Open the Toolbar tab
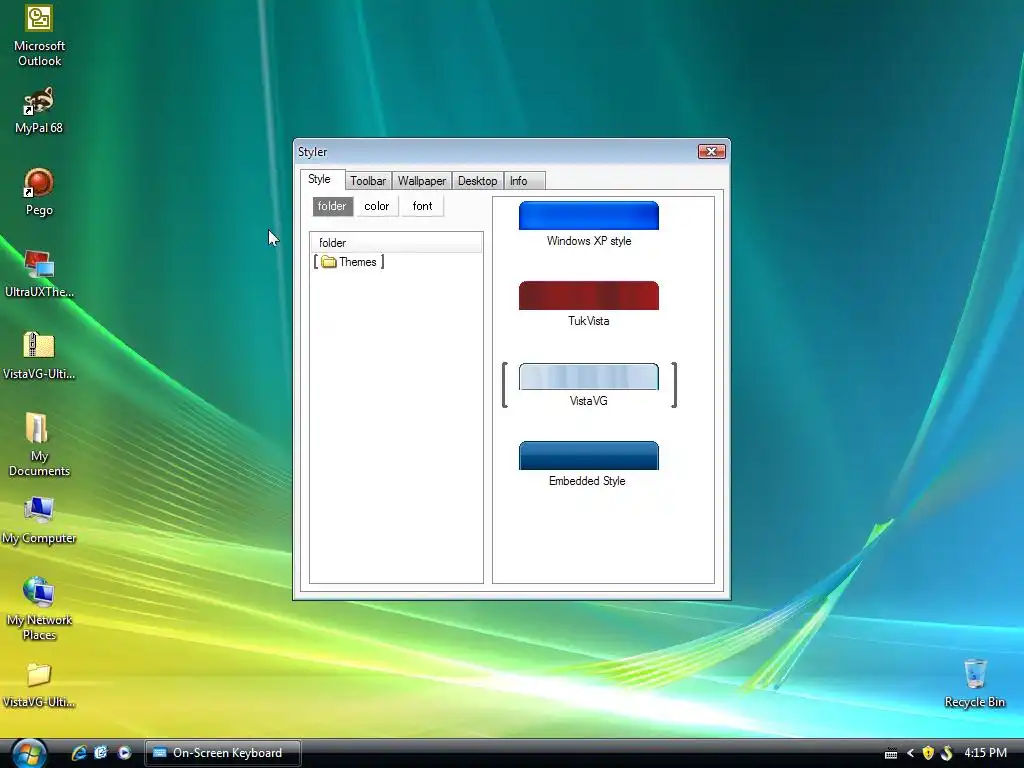The width and height of the screenshot is (1024, 768). pos(368,181)
